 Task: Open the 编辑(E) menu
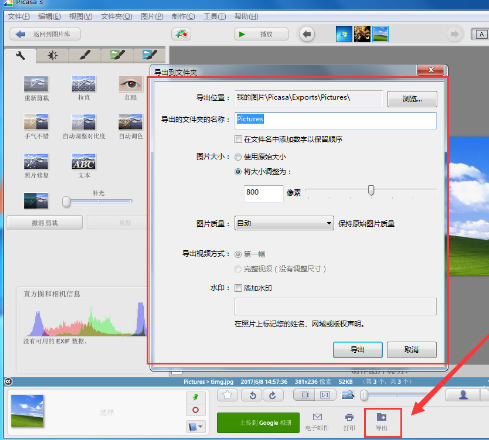click(49, 16)
